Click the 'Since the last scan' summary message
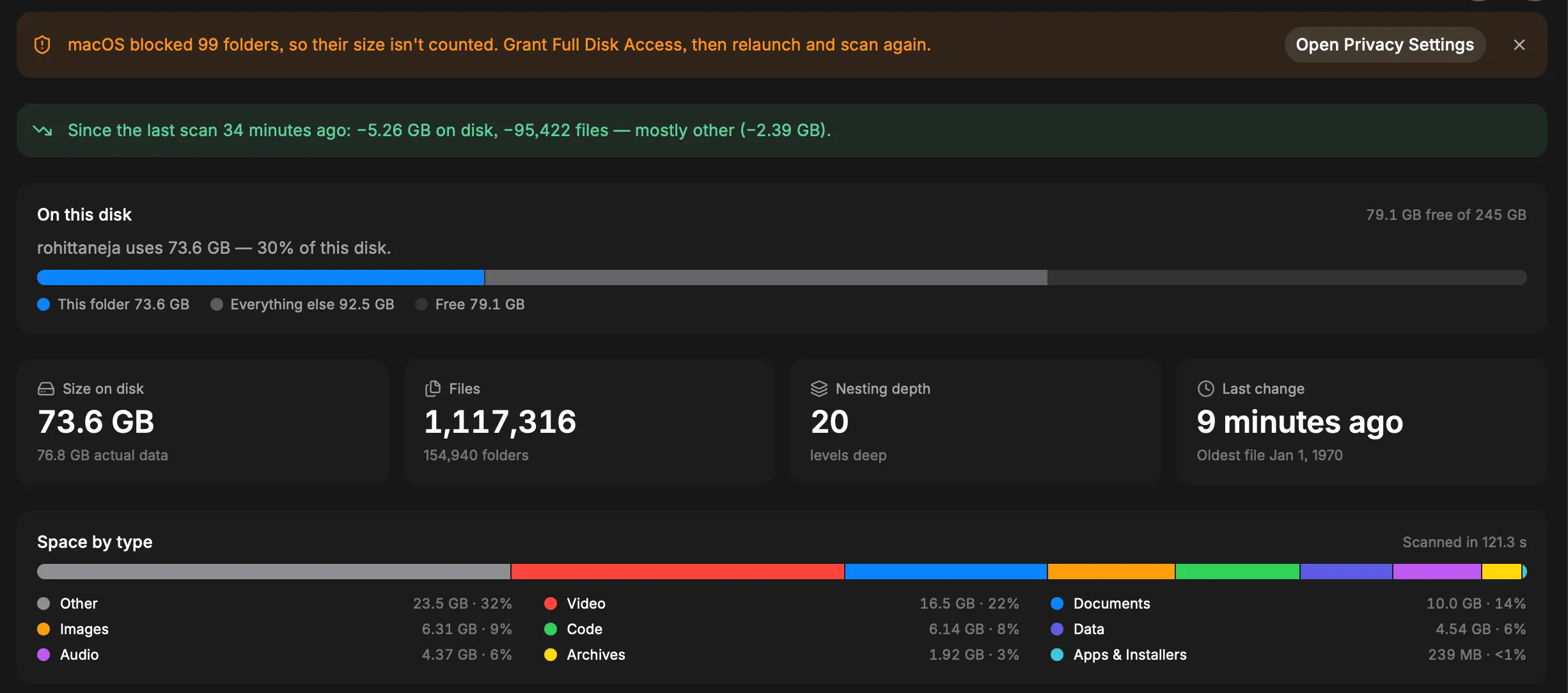Image resolution: width=1568 pixels, height=693 pixels. tap(449, 130)
